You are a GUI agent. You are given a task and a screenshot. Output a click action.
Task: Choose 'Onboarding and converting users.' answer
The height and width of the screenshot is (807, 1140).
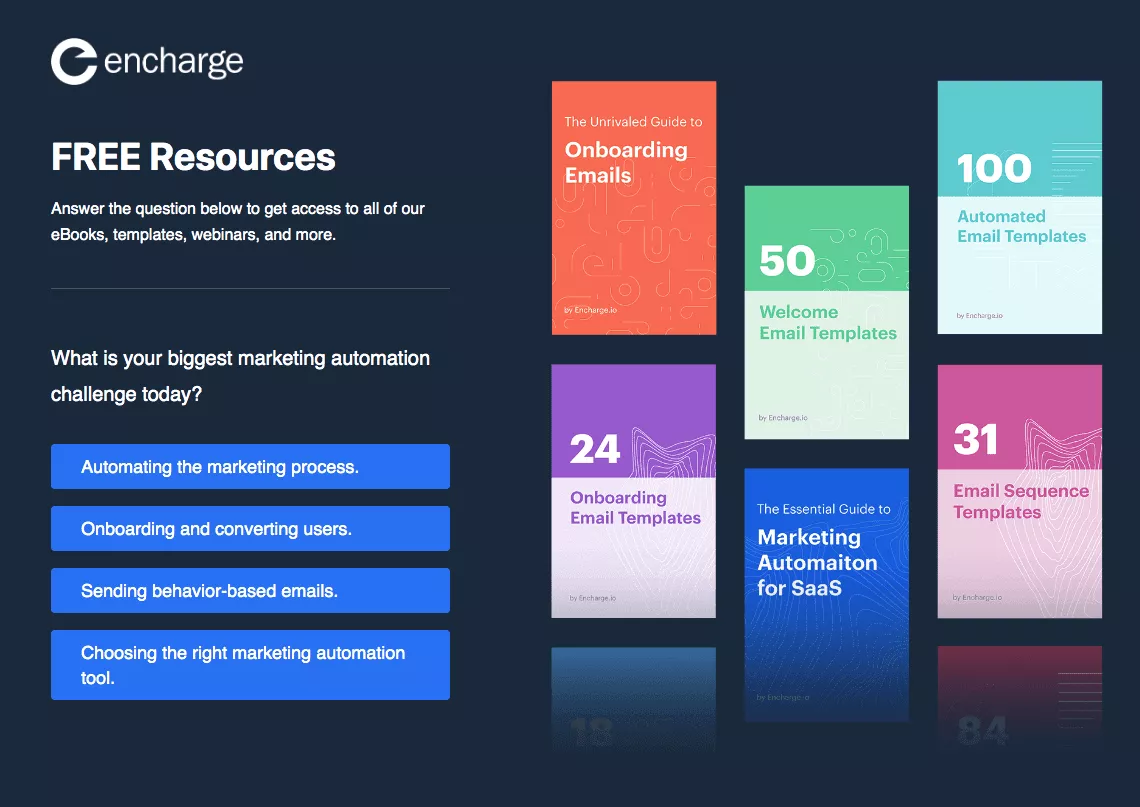(x=250, y=529)
